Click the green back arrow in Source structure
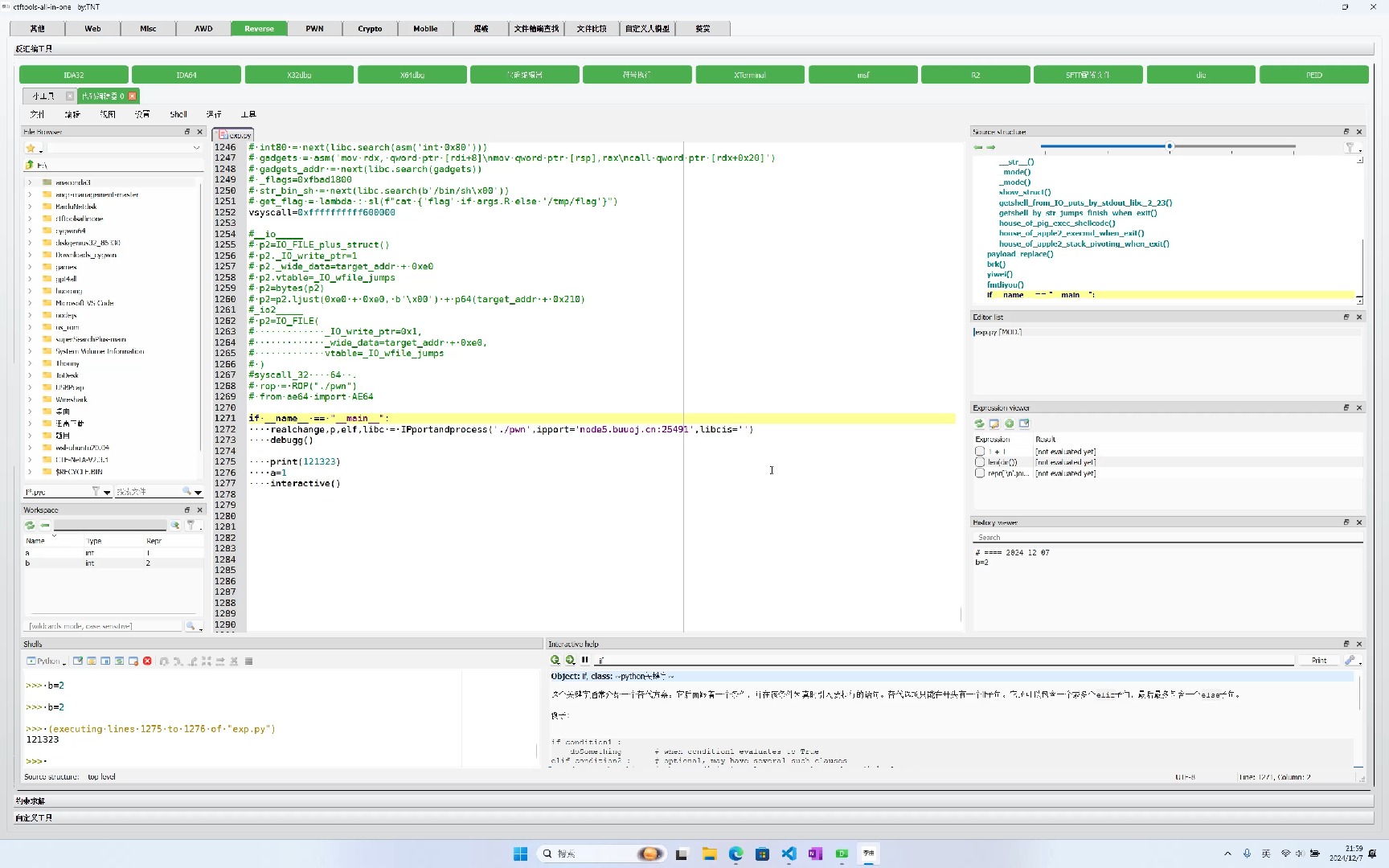This screenshot has width=1389, height=868. (978, 148)
